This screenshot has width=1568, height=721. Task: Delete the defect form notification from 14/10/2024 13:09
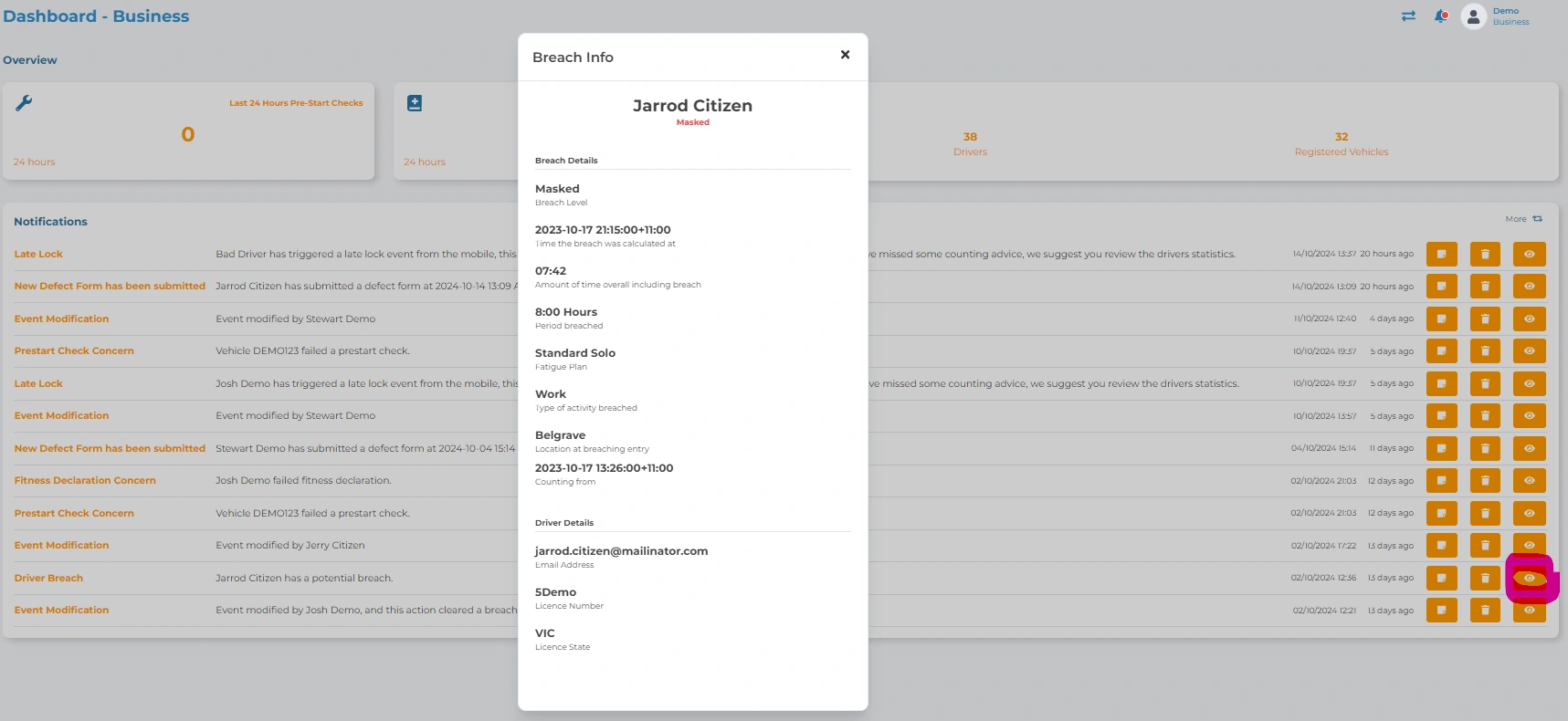[1486, 287]
